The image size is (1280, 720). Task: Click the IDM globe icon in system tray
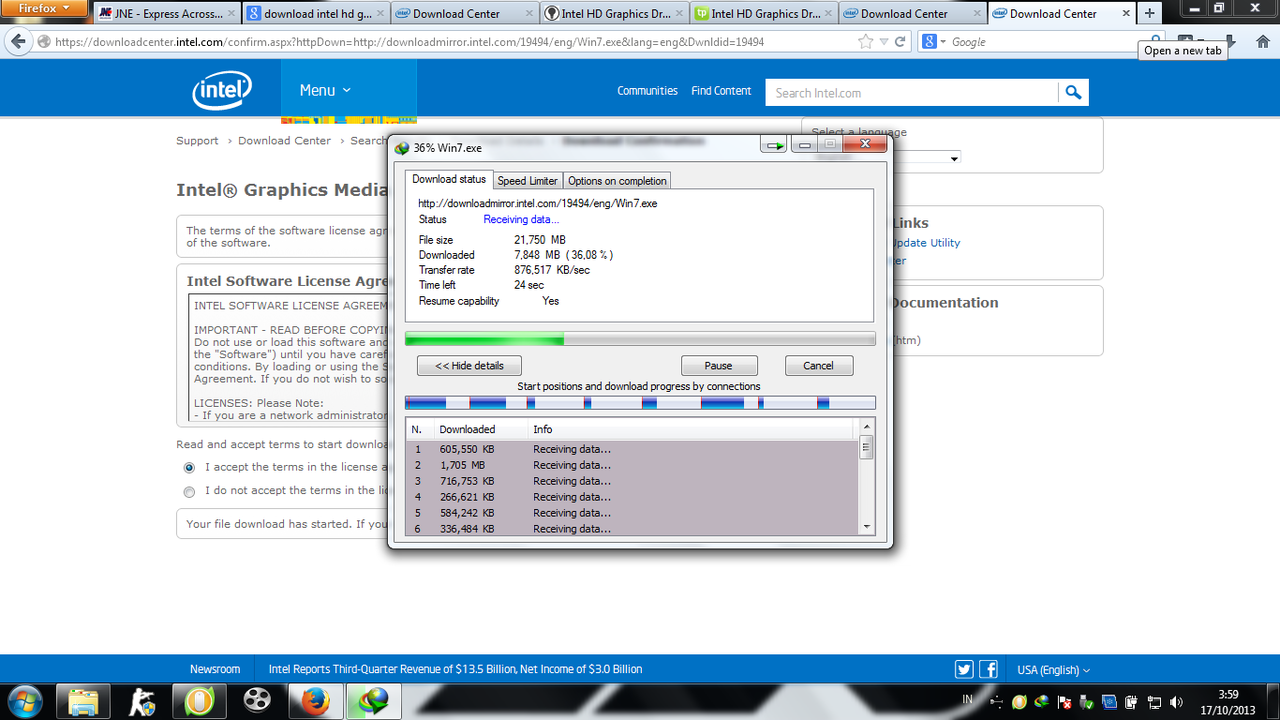click(x=1041, y=702)
